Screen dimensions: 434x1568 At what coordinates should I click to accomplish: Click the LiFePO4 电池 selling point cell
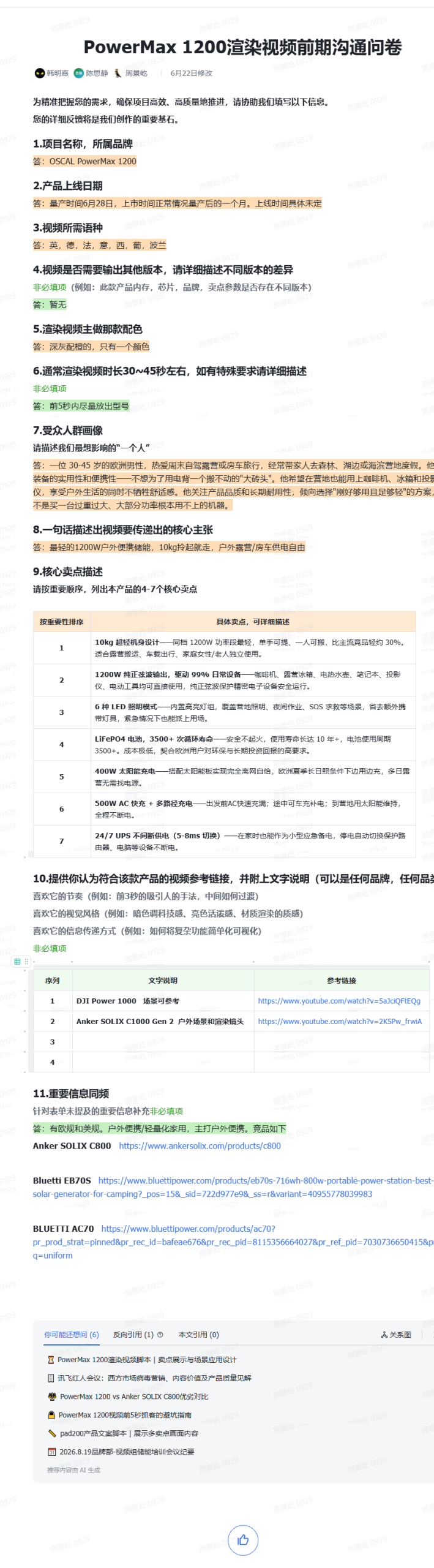253,744
